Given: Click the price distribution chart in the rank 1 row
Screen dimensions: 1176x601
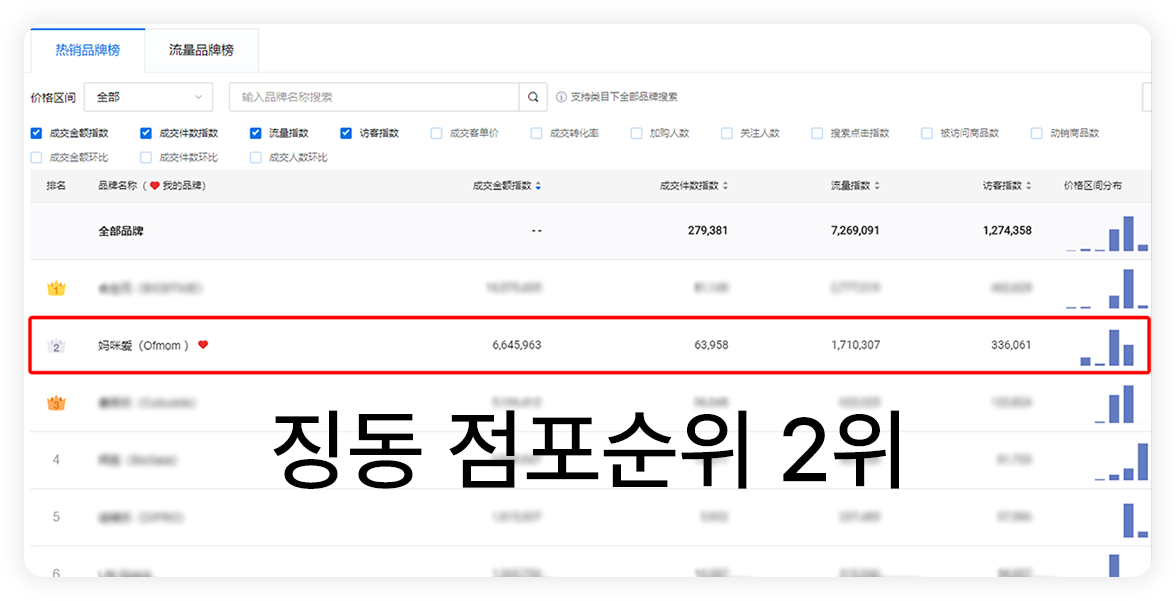Looking at the screenshot, I should pos(1107,289).
